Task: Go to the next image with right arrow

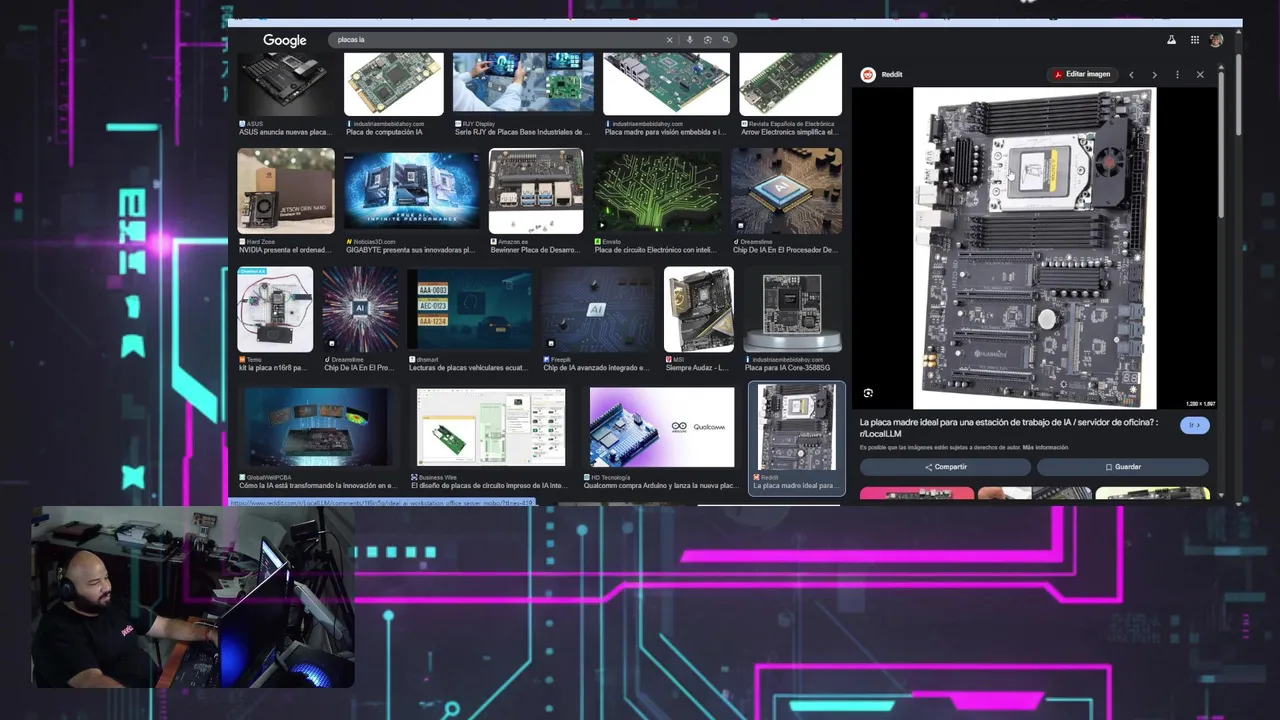Action: (1154, 74)
